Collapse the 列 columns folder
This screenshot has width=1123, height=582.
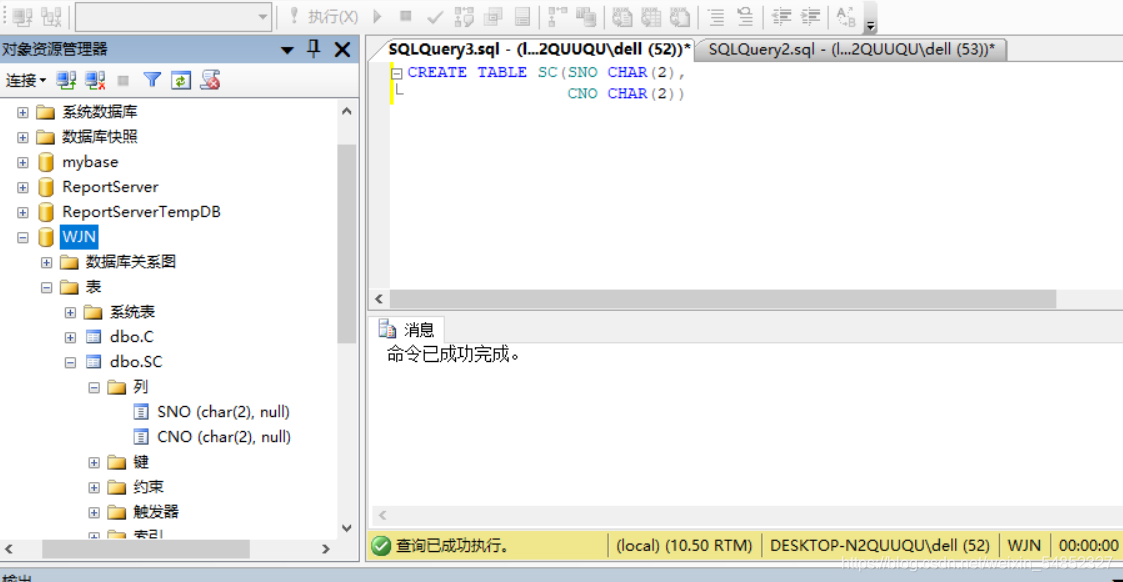(x=93, y=387)
